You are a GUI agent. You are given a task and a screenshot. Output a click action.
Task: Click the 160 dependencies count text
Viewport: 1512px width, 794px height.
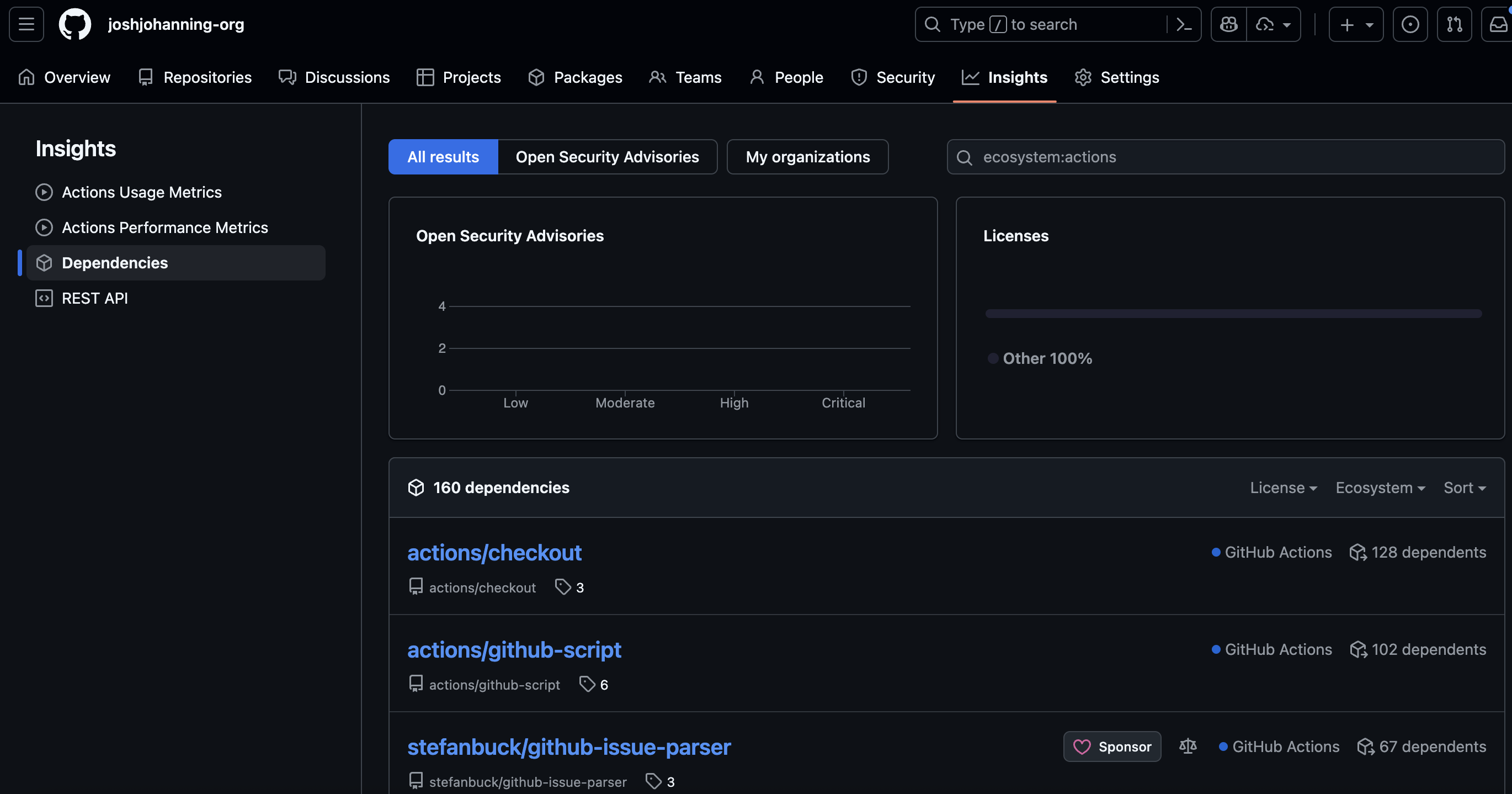point(501,488)
